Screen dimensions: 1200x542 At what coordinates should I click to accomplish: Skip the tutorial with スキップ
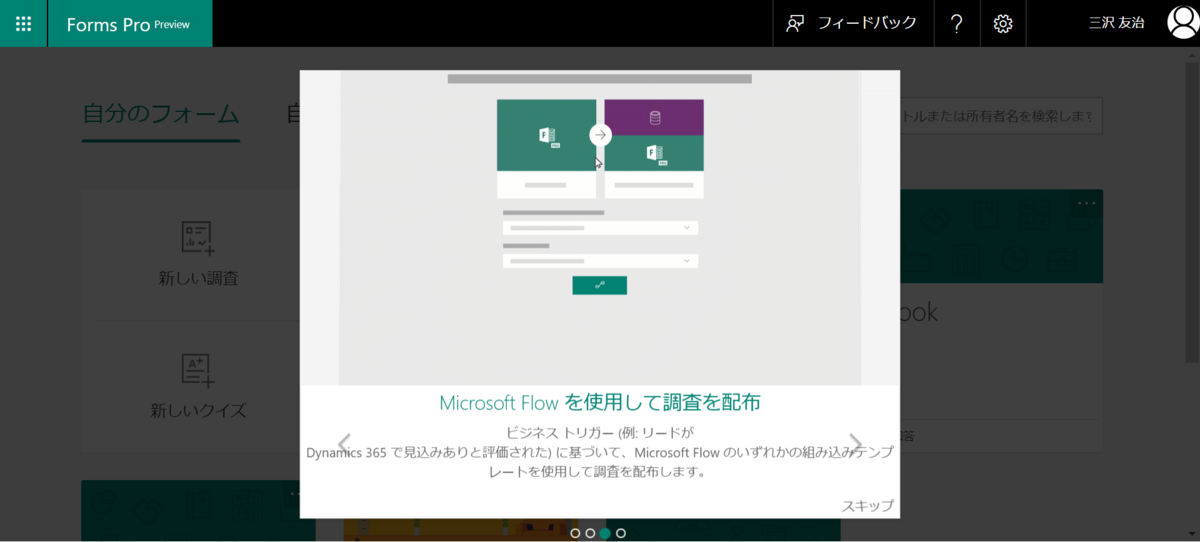(x=867, y=505)
